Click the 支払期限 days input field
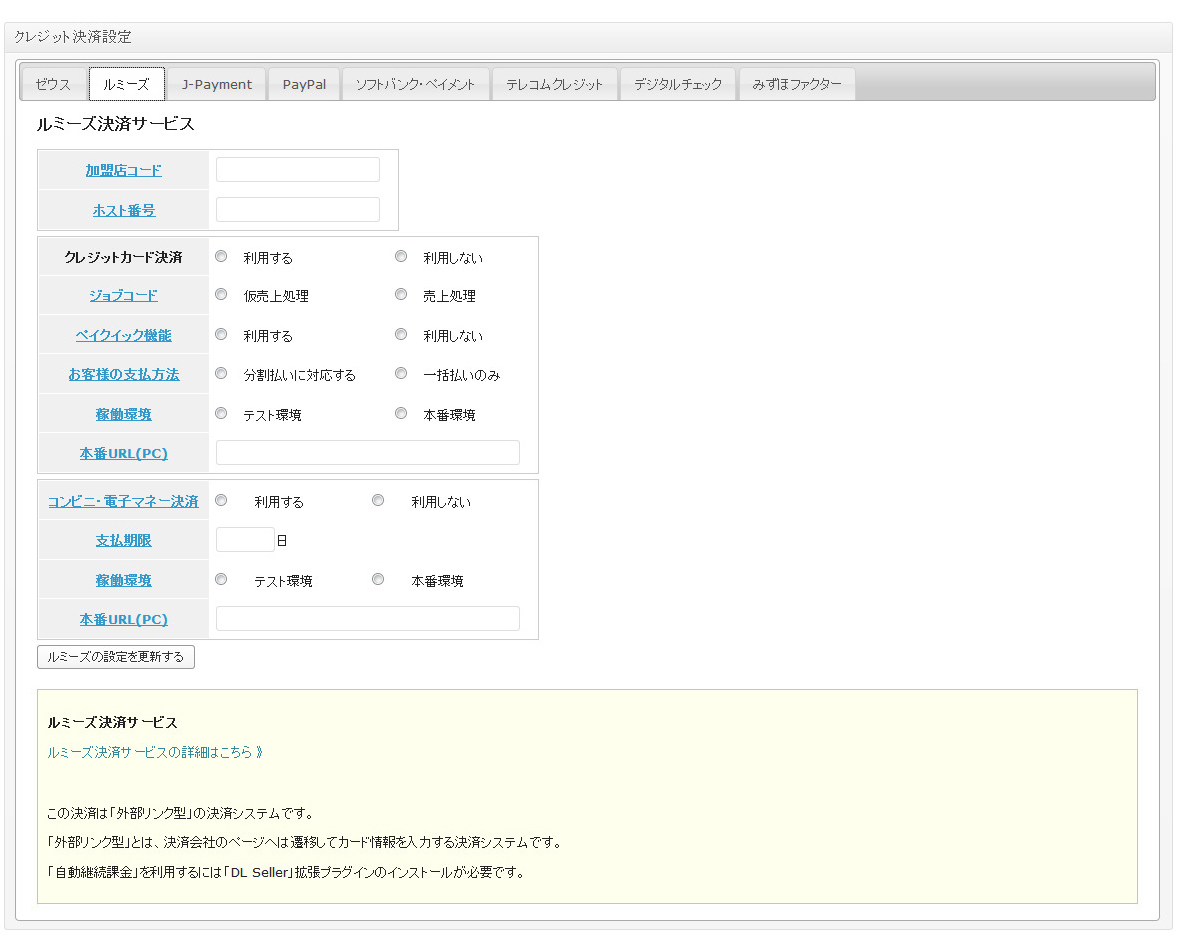 click(x=245, y=540)
